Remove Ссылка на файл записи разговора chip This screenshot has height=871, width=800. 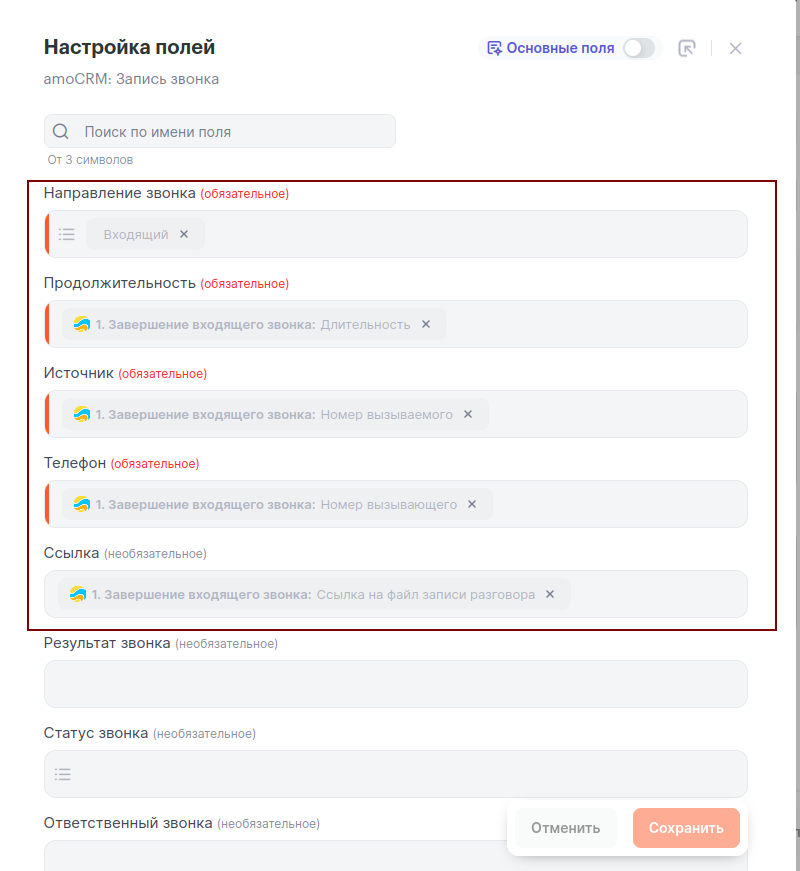click(x=550, y=594)
